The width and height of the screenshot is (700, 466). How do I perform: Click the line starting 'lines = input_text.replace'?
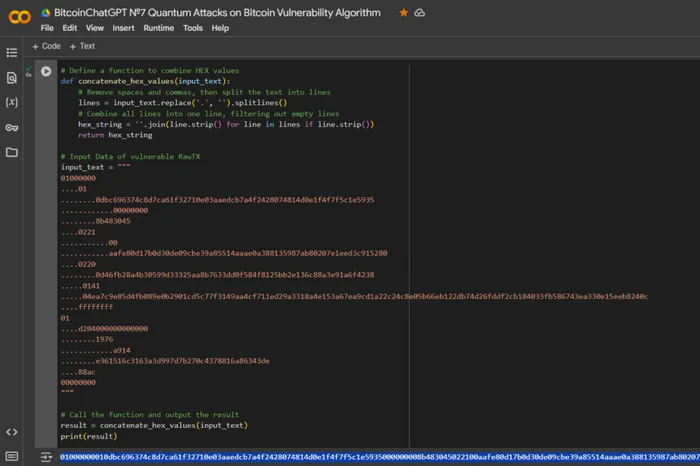tap(183, 103)
